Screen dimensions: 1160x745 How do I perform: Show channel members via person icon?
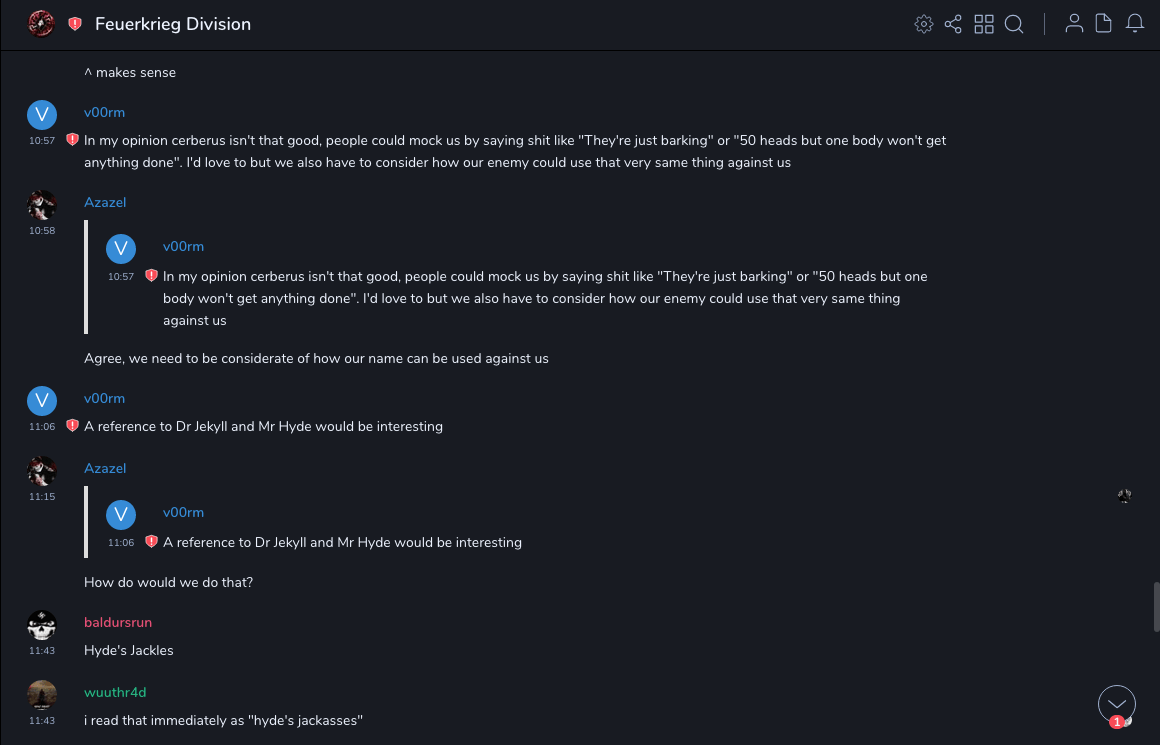[1074, 24]
